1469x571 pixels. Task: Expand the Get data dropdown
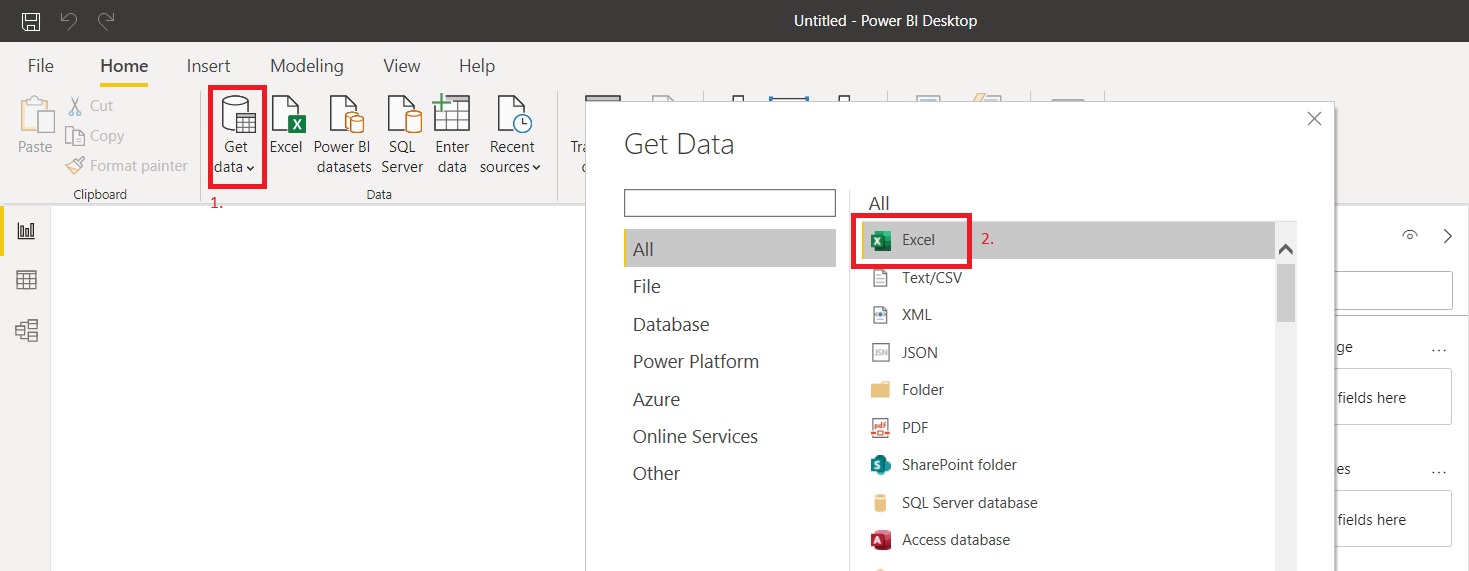(236, 167)
